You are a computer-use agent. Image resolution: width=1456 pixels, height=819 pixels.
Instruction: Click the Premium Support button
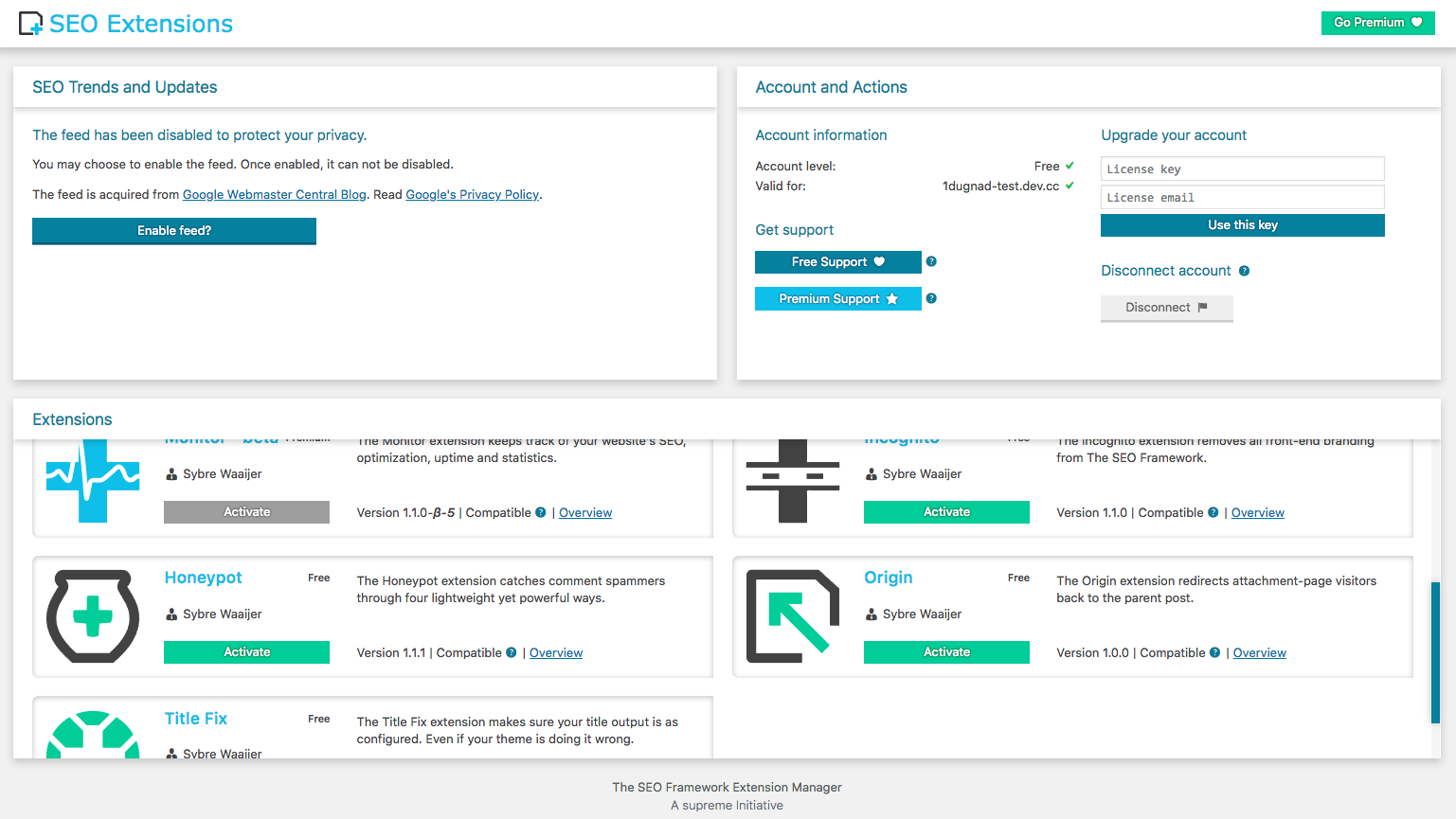[838, 299]
